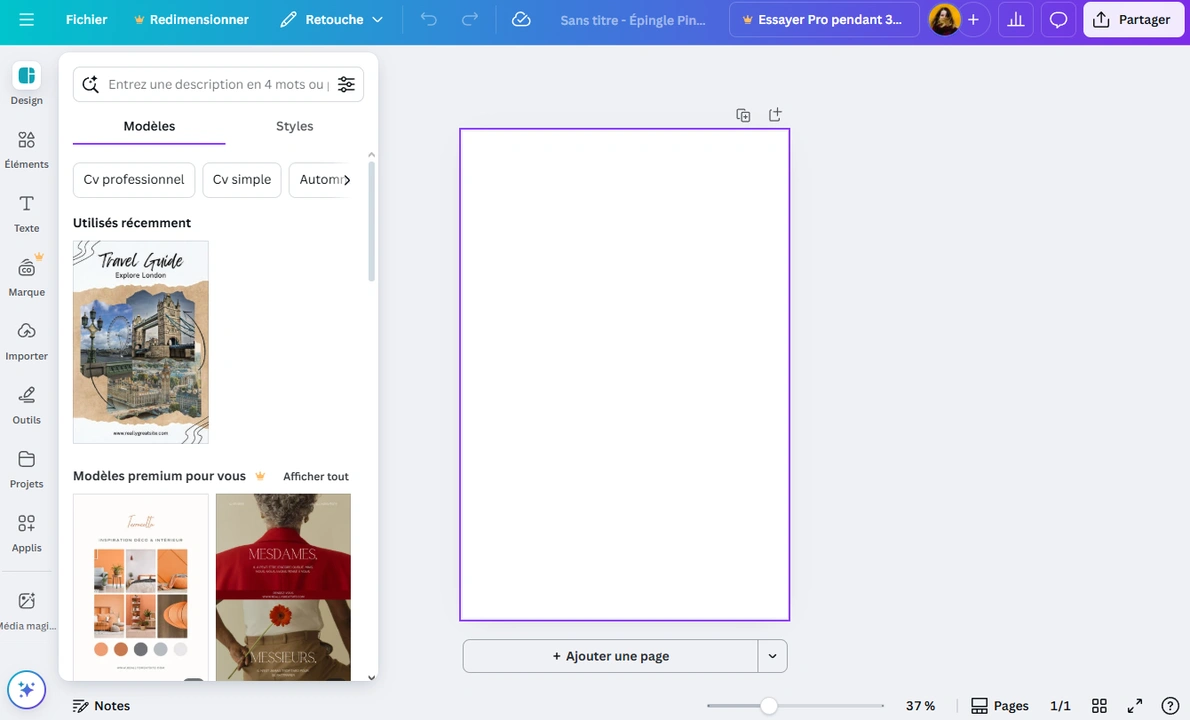Open the Éléments panel
This screenshot has height=720, width=1190.
26,148
